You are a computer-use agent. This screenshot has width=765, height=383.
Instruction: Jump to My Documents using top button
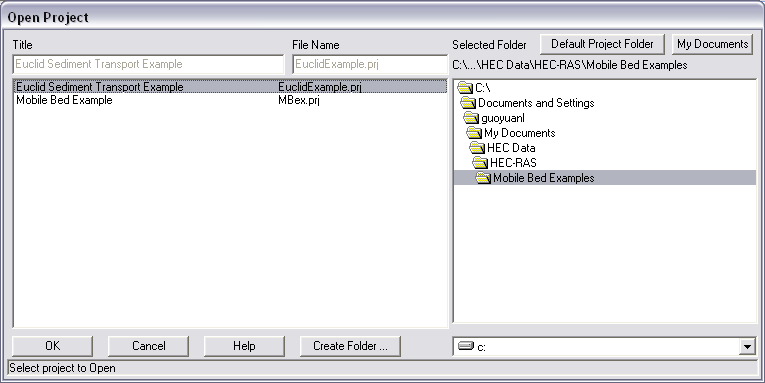click(x=712, y=44)
